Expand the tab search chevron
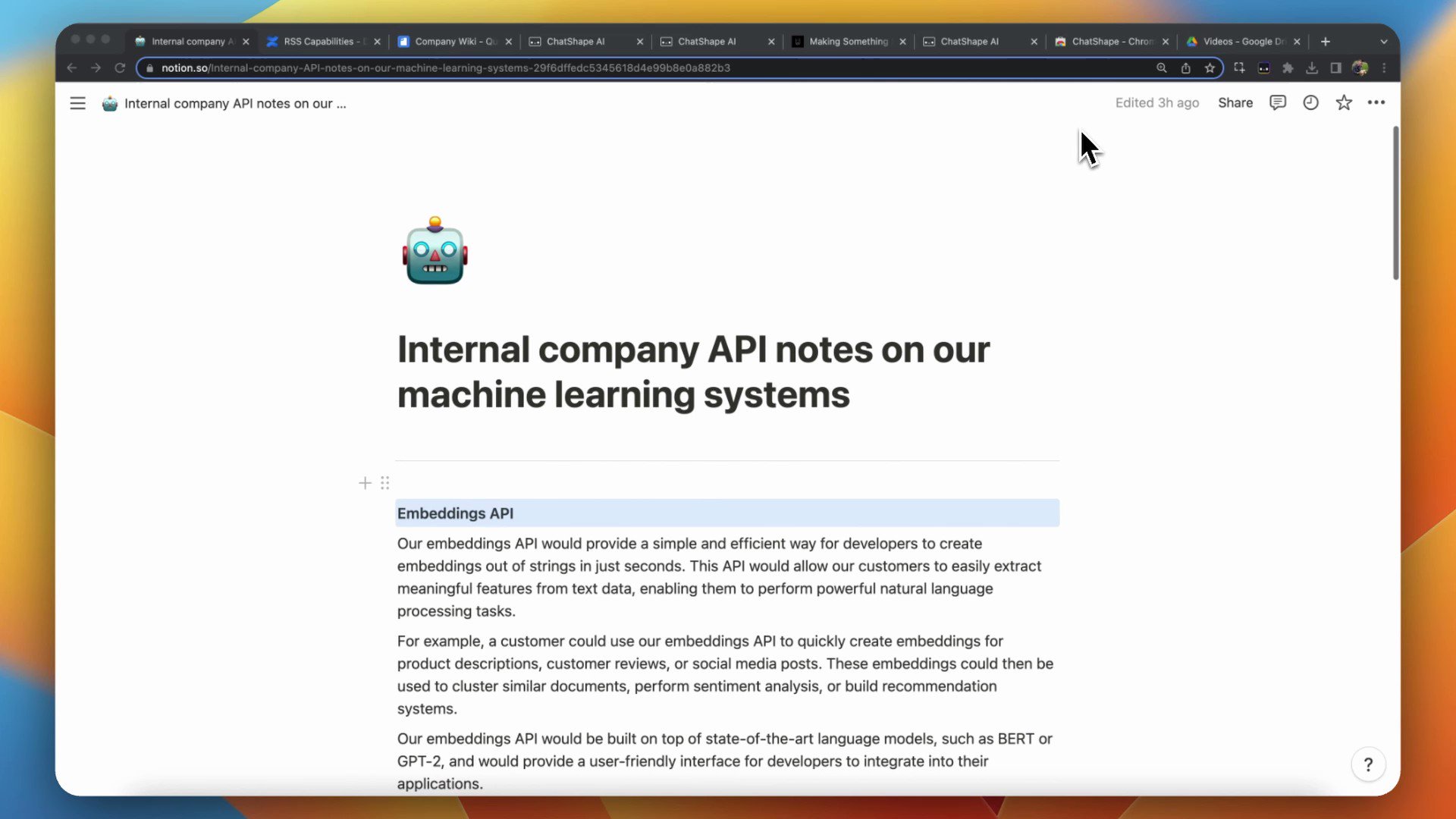This screenshot has width=1456, height=819. 1383,42
